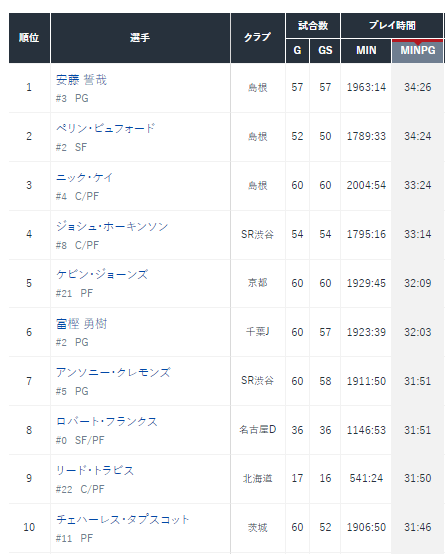The height and width of the screenshot is (554, 445).
Task: Open ロバート・フランクス player link
Action: coord(107,422)
